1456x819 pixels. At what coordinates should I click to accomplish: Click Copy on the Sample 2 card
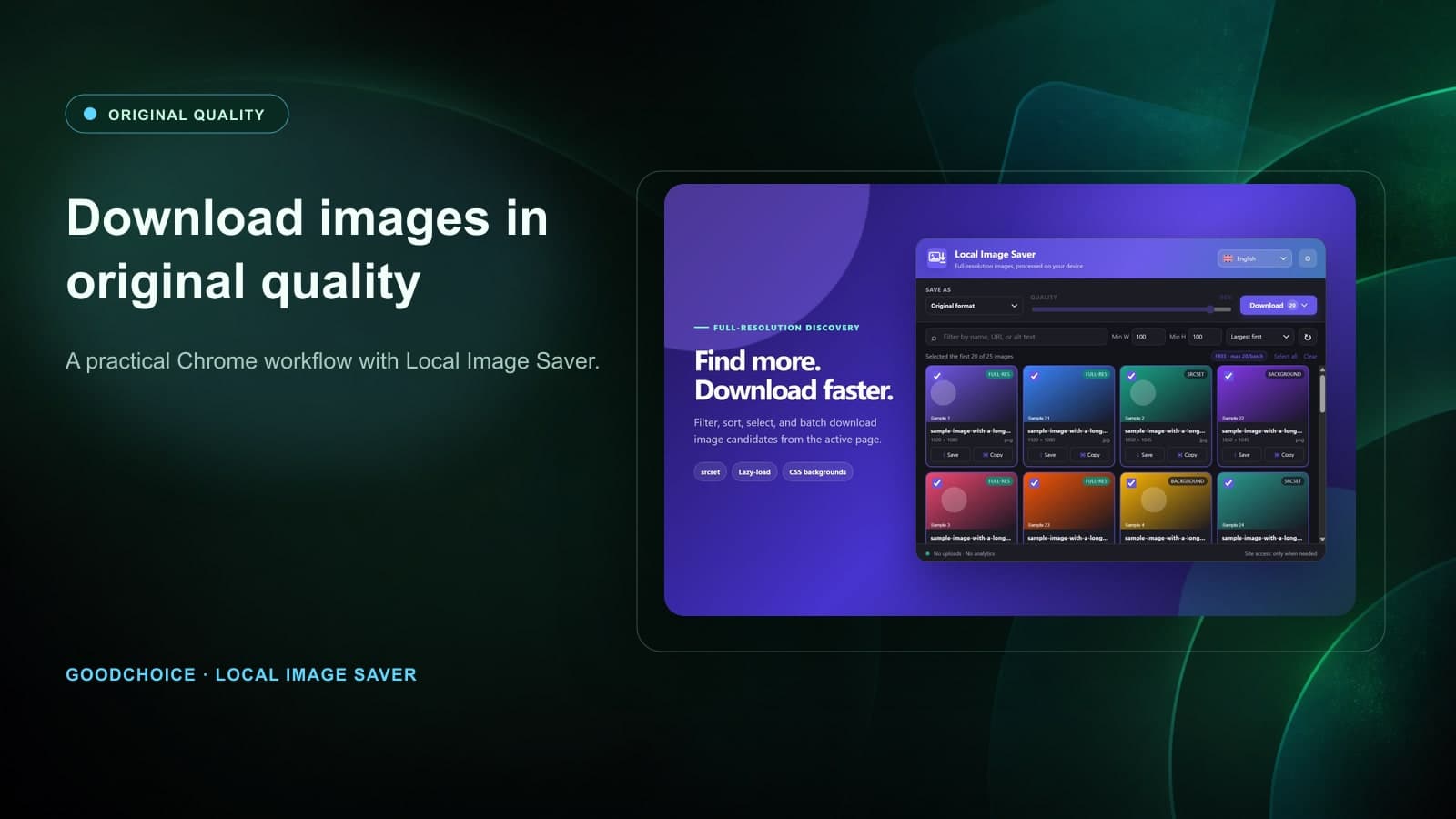1187,455
